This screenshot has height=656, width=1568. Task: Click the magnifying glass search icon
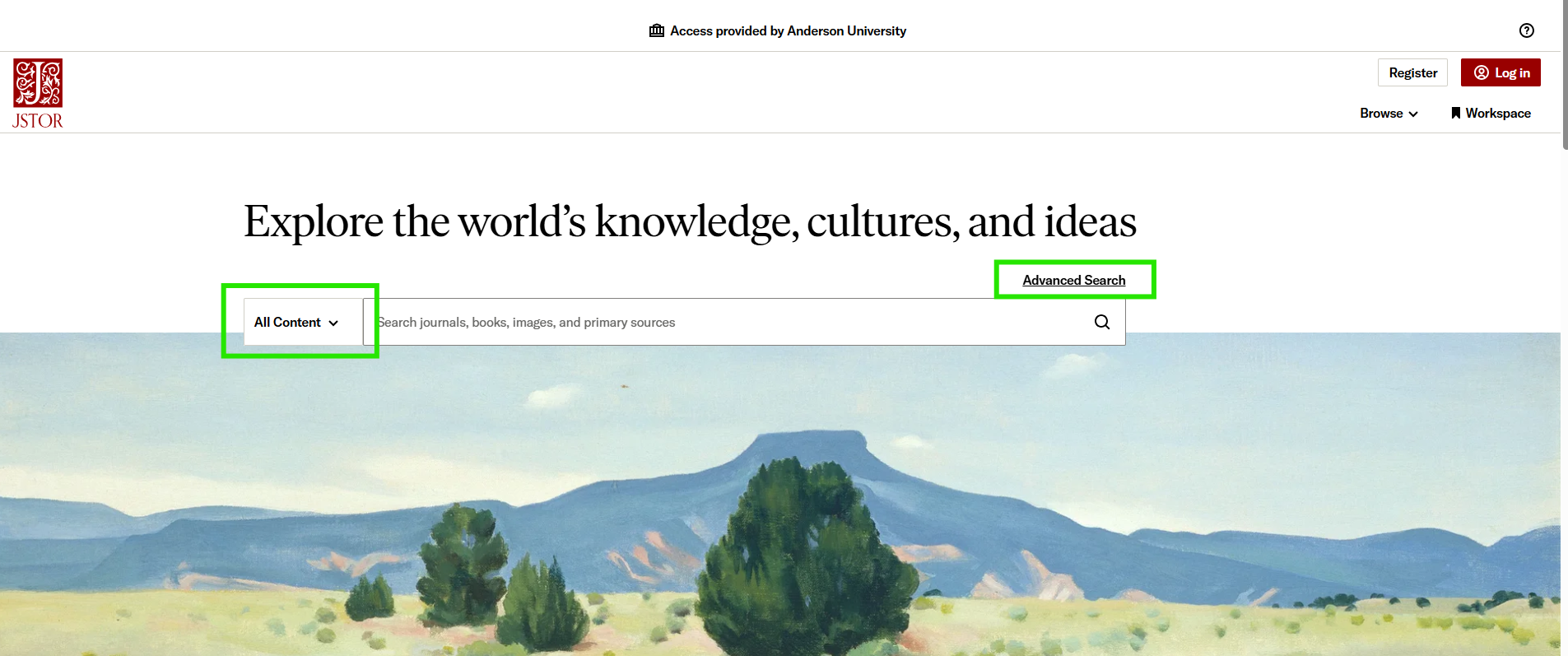click(1101, 322)
